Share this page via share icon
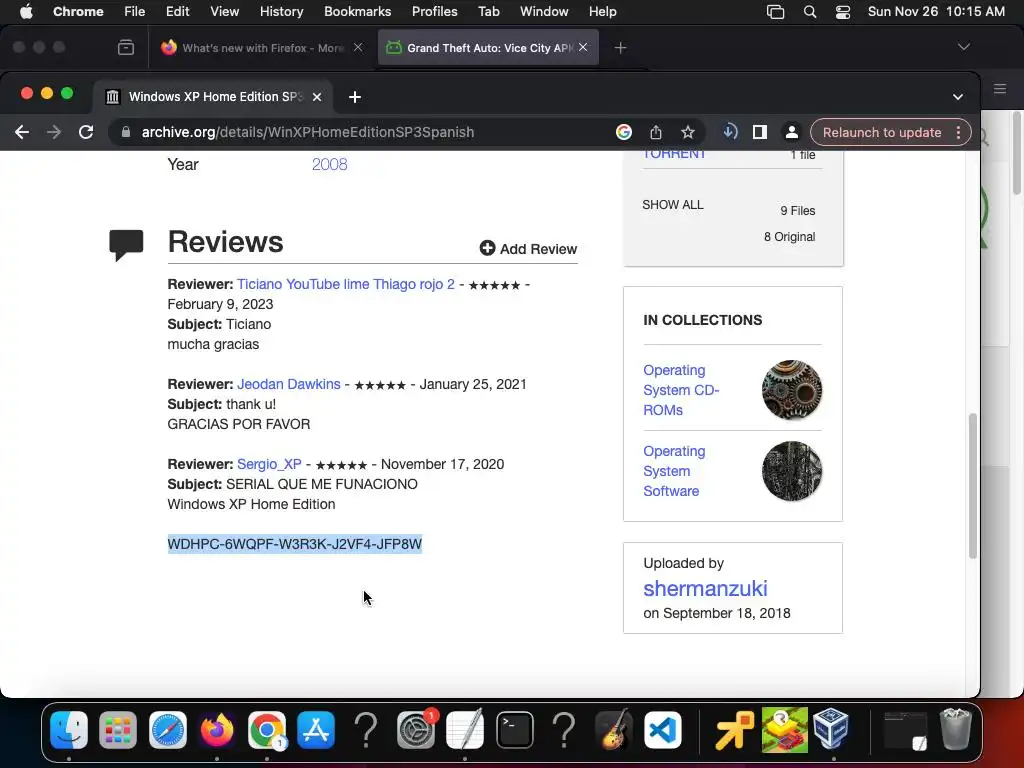 (656, 132)
